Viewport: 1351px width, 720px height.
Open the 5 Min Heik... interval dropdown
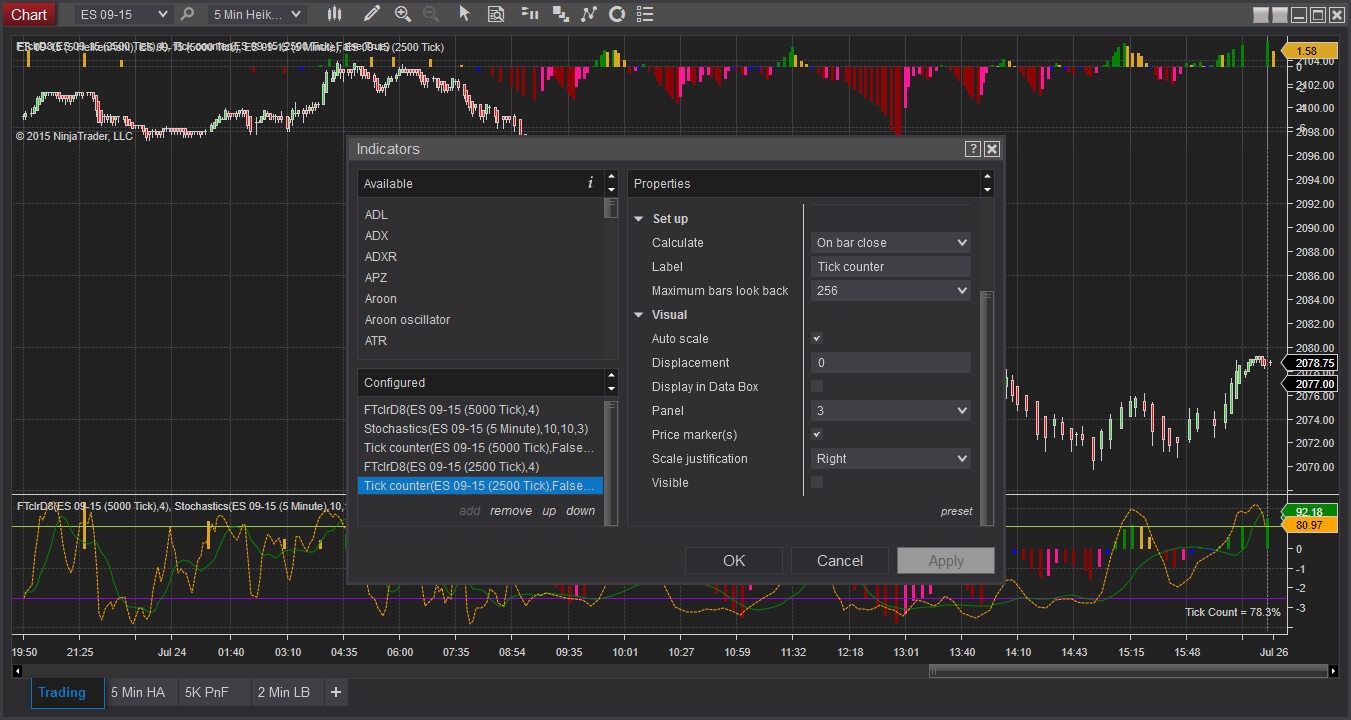[256, 14]
